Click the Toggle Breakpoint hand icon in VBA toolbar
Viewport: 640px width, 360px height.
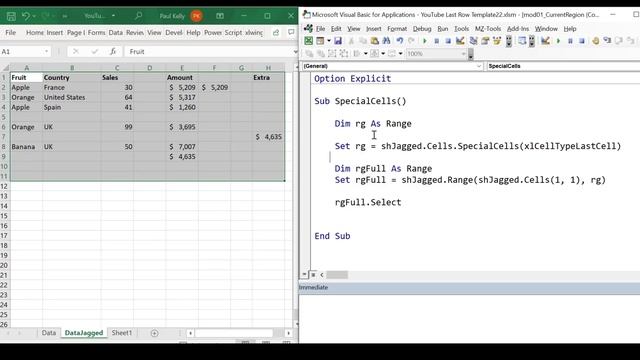(x=596, y=41)
